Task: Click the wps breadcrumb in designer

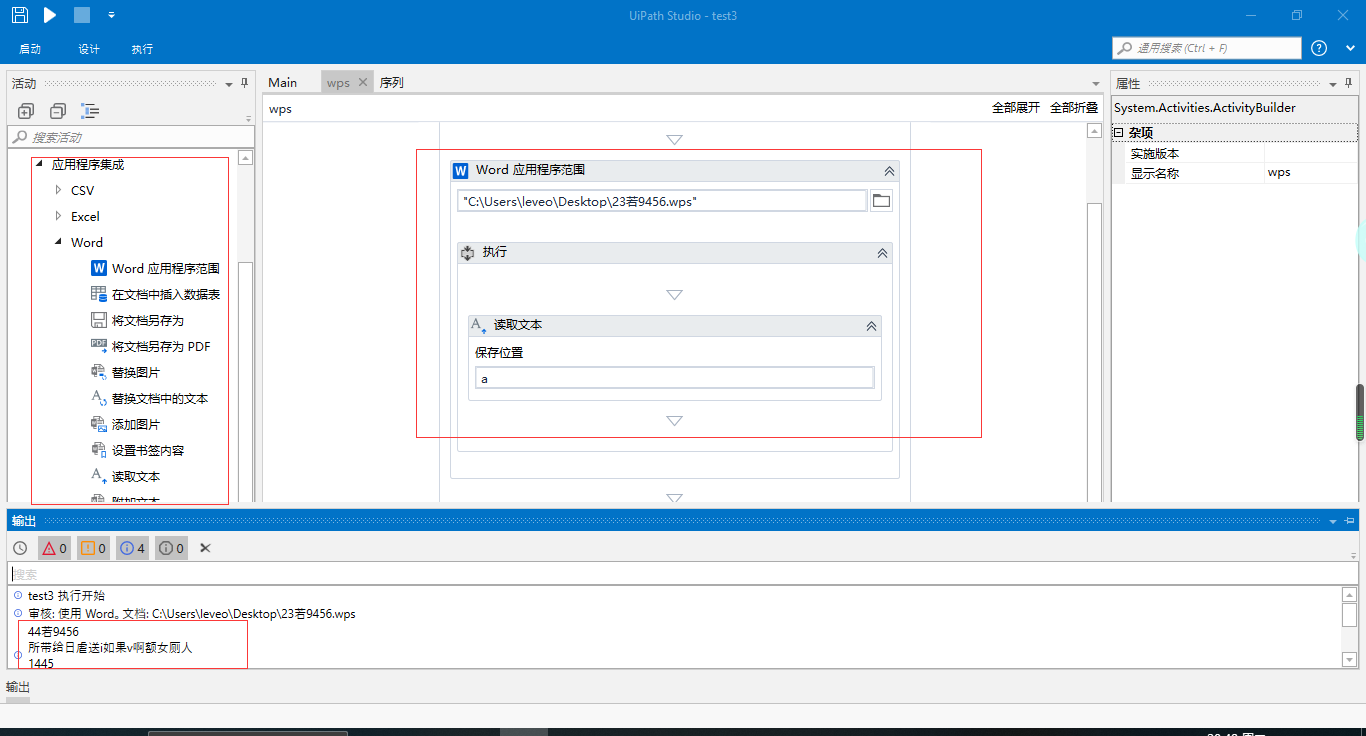Action: click(x=281, y=108)
